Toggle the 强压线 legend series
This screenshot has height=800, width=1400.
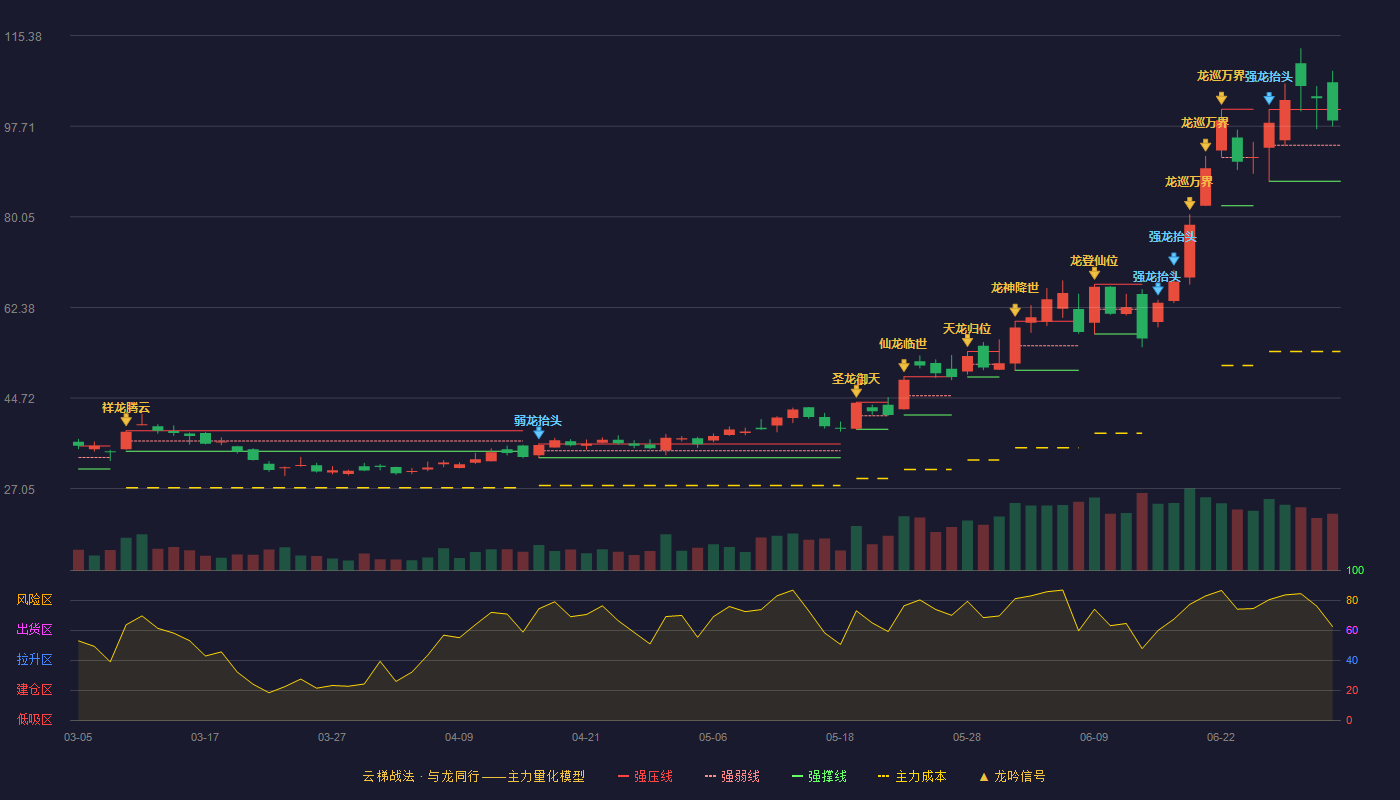(x=646, y=776)
